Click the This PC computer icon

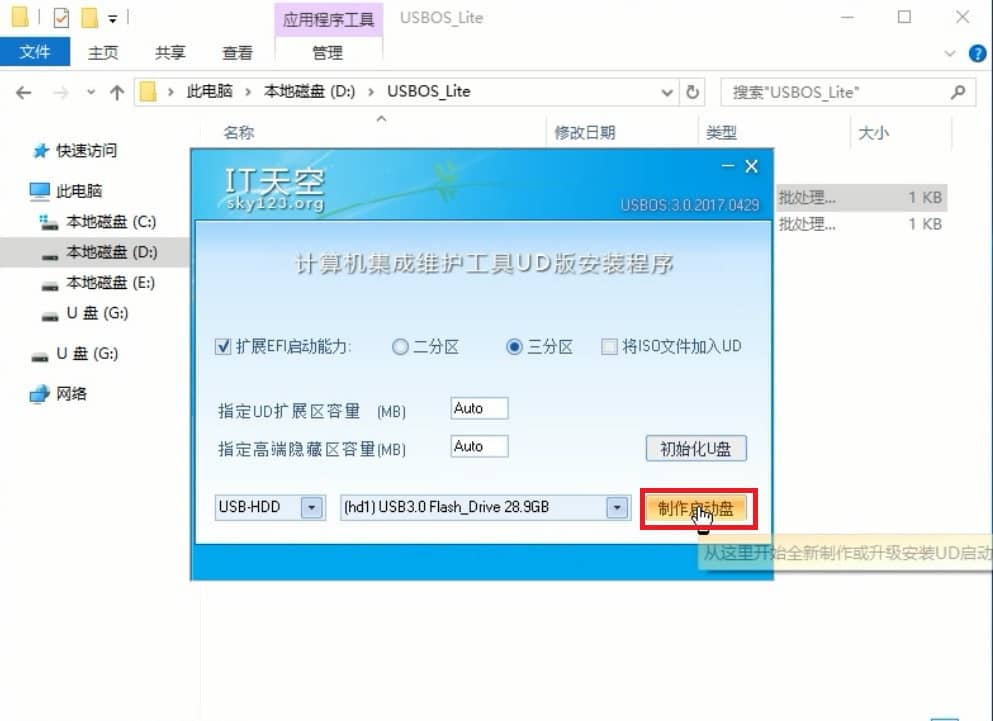click(40, 191)
